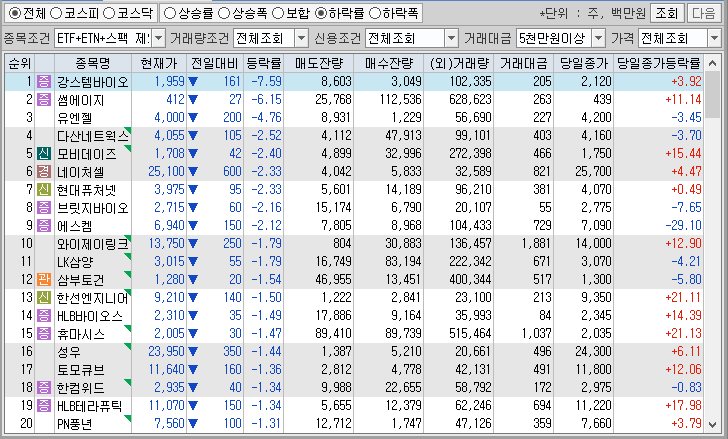Click the 신 badge beside 모비데이즈
The image size is (728, 439).
pos(44,153)
